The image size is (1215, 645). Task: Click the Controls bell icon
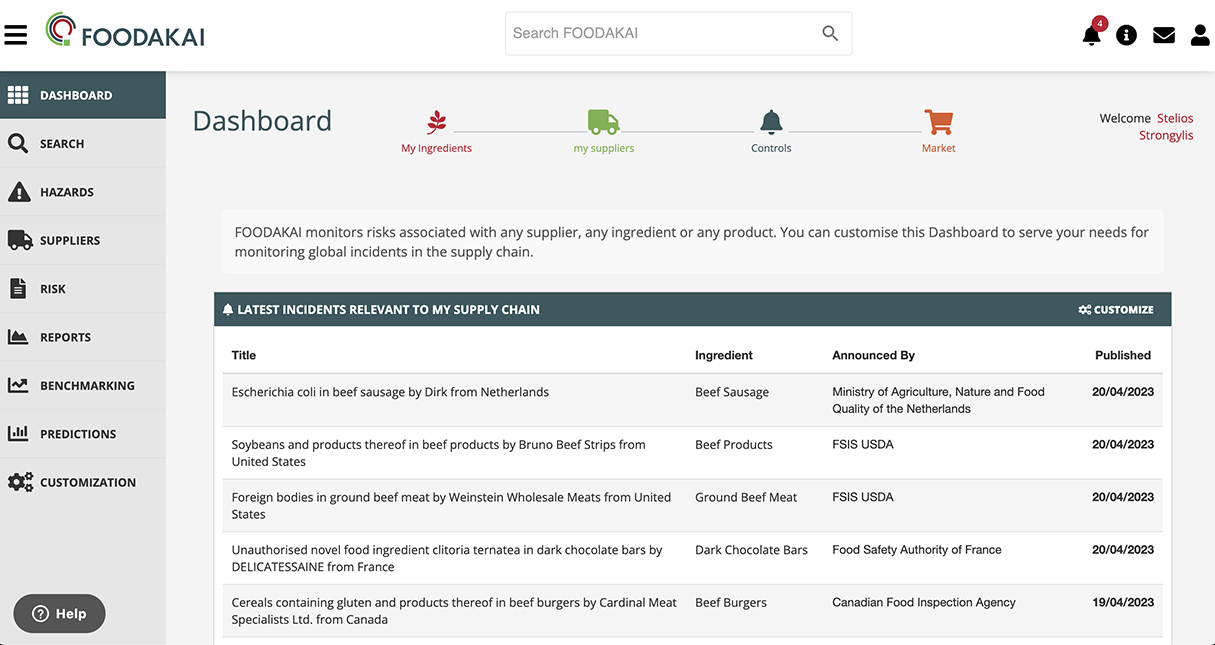[771, 122]
